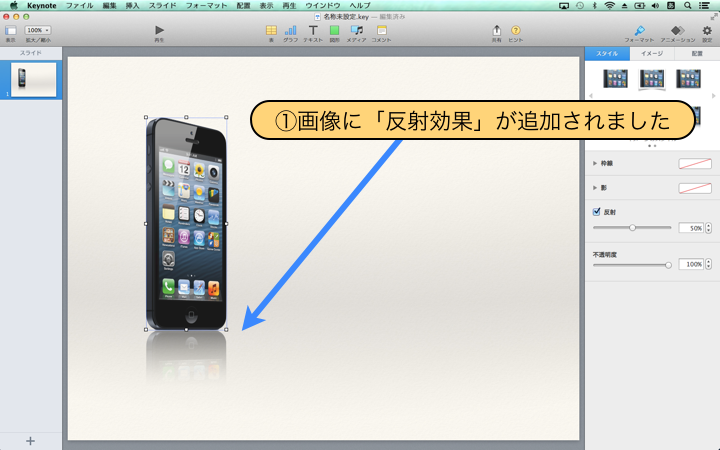Open the 影 shadow style swatch
Image resolution: width=720 pixels, height=450 pixels.
click(x=695, y=188)
